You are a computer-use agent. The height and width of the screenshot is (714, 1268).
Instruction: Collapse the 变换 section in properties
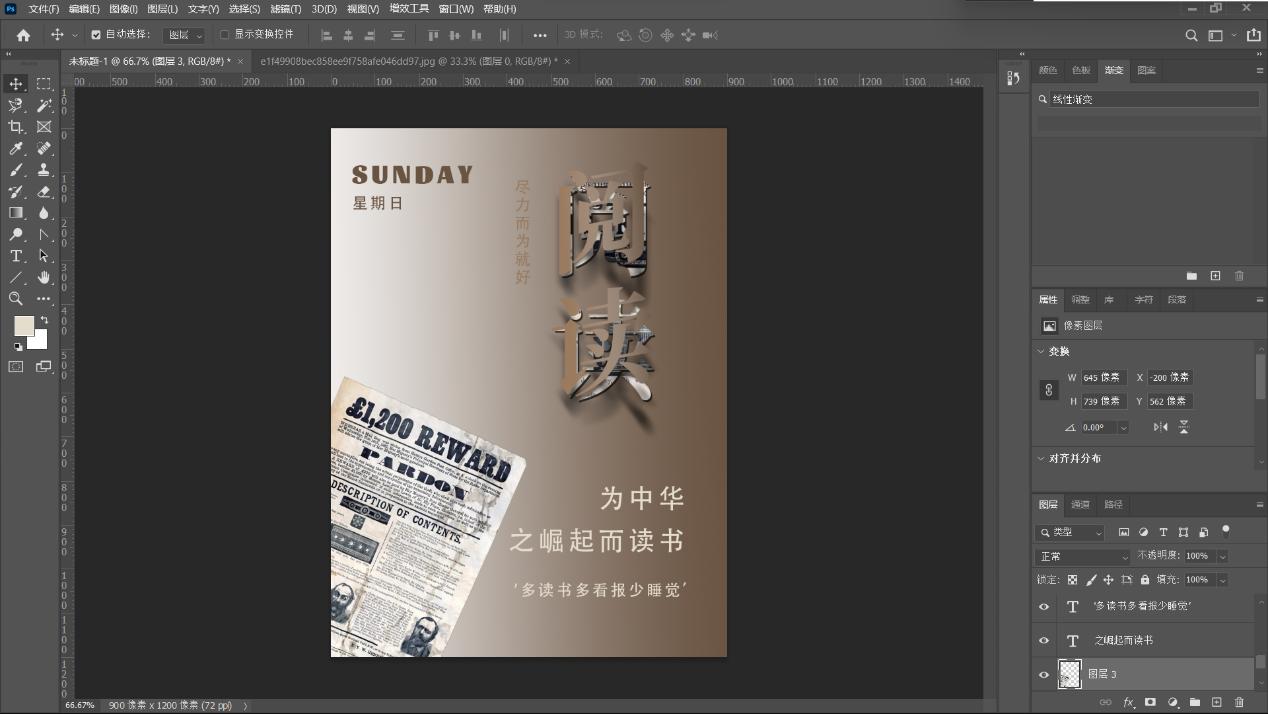(x=1041, y=351)
